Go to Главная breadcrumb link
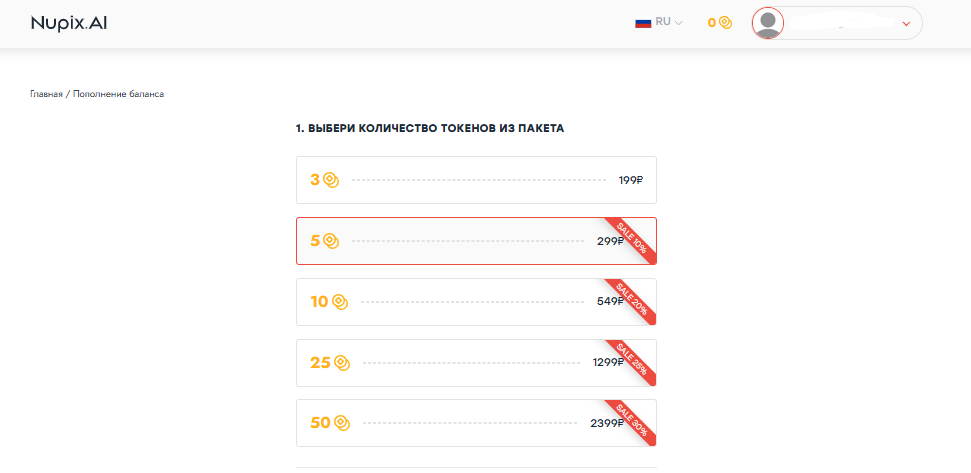971x473 pixels. [46, 94]
